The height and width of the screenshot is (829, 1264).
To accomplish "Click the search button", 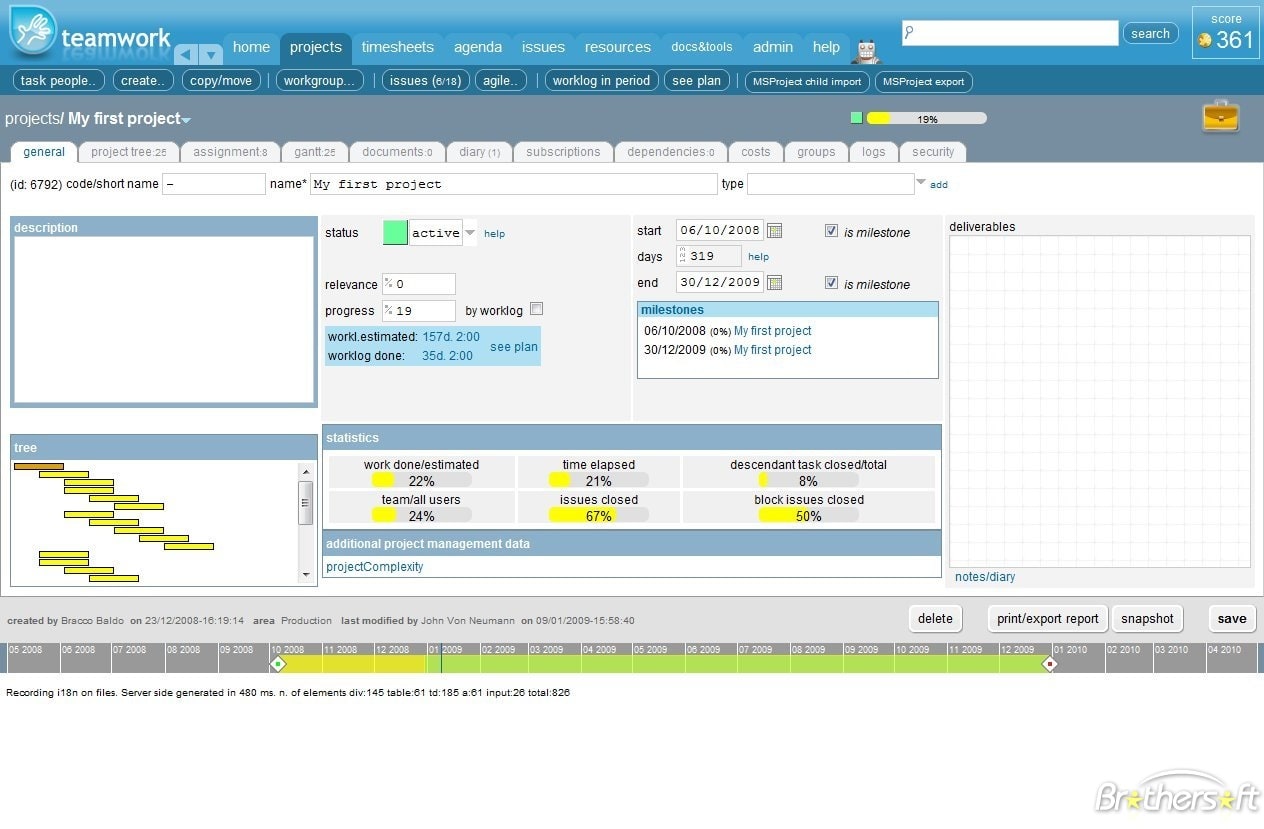I will pyautogui.click(x=1150, y=33).
